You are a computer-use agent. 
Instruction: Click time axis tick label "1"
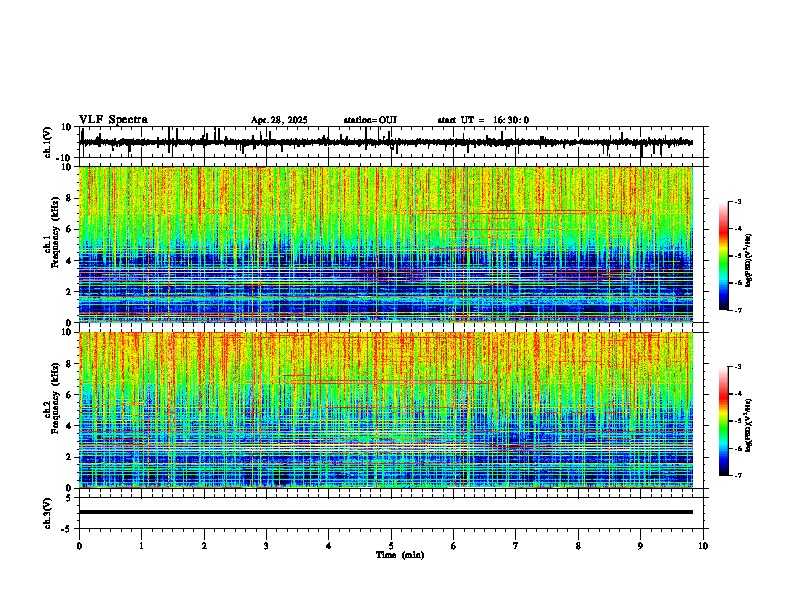(x=141, y=546)
